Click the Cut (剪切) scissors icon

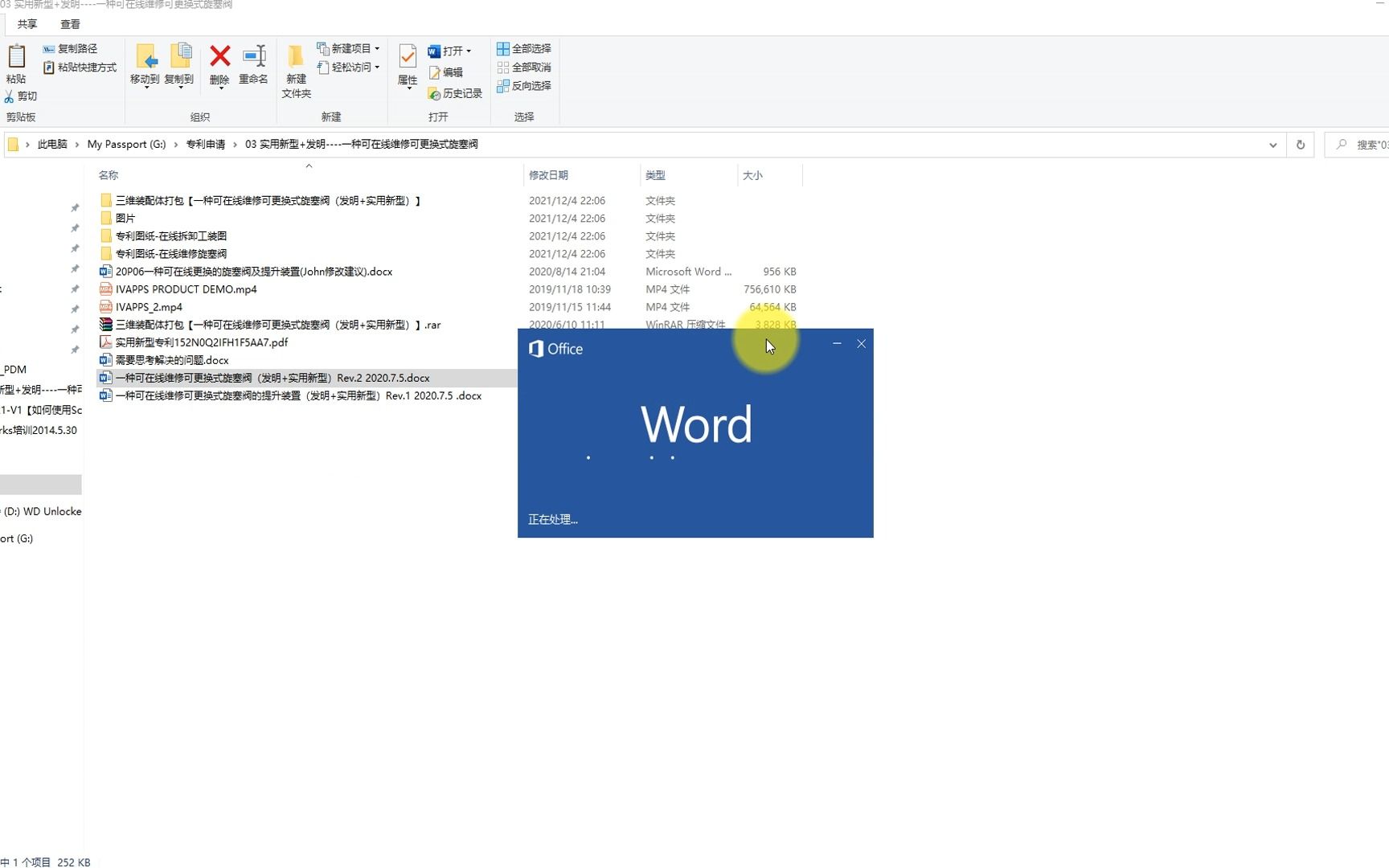(9, 96)
